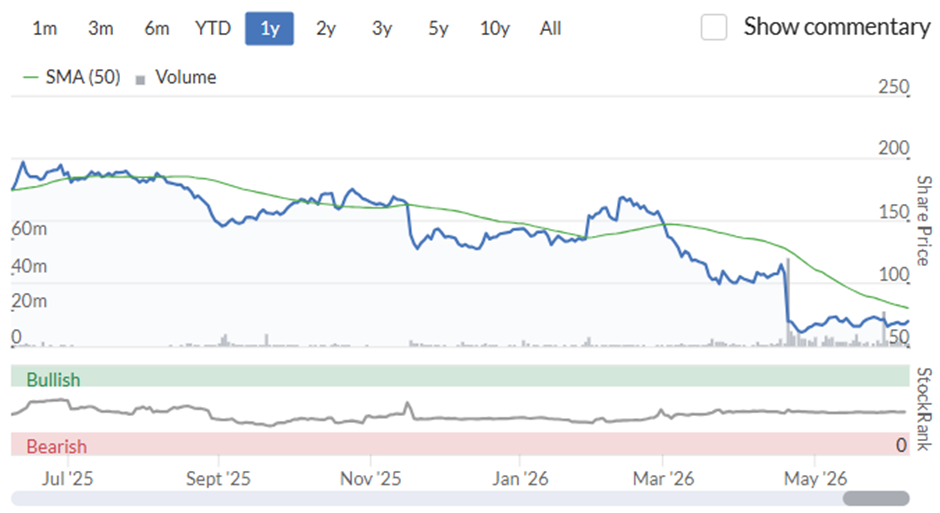Click the Sept '25 axis label
This screenshot has height=513, width=940.
pyautogui.click(x=218, y=478)
